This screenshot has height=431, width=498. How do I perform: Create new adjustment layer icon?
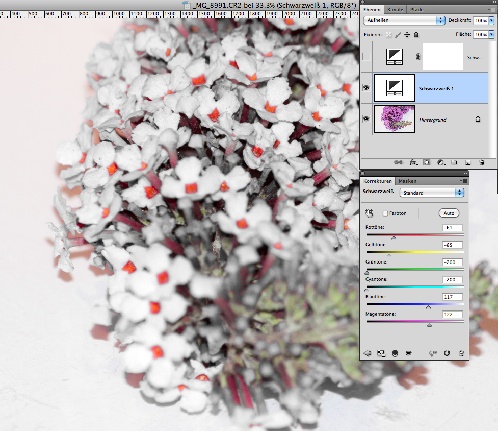[441, 162]
